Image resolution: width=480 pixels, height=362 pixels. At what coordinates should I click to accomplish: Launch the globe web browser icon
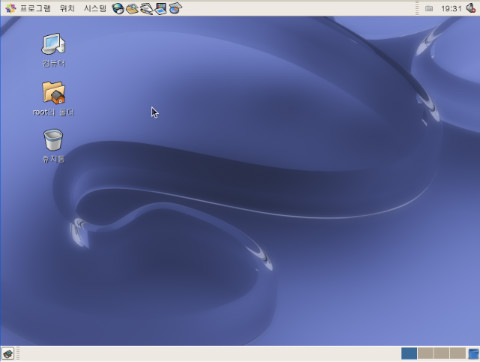[x=118, y=8]
